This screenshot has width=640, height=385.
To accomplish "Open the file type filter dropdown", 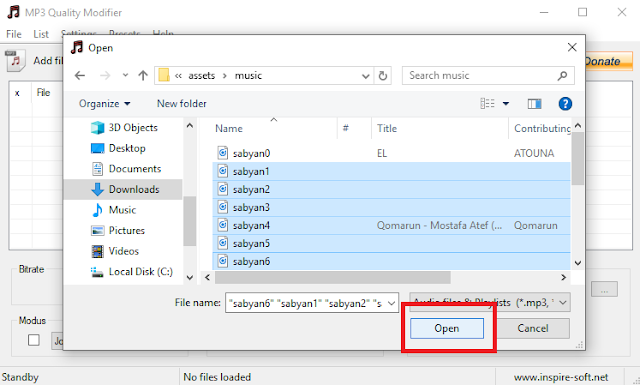I will pos(490,303).
